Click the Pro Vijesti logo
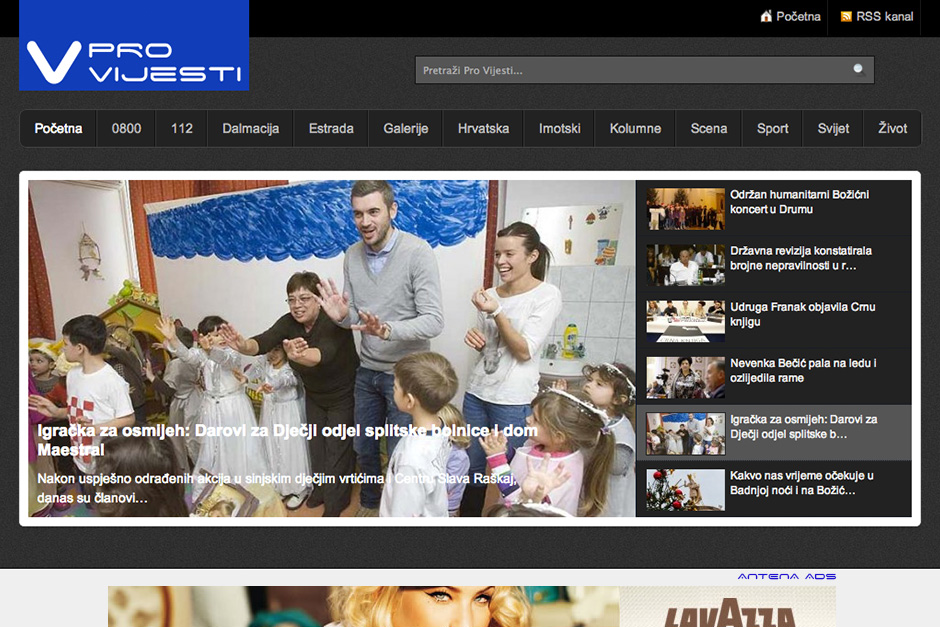 (134, 46)
